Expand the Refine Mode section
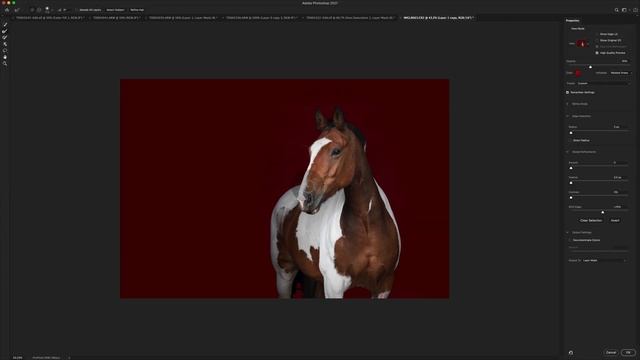Viewport: 640px width, 360px height. [567, 104]
